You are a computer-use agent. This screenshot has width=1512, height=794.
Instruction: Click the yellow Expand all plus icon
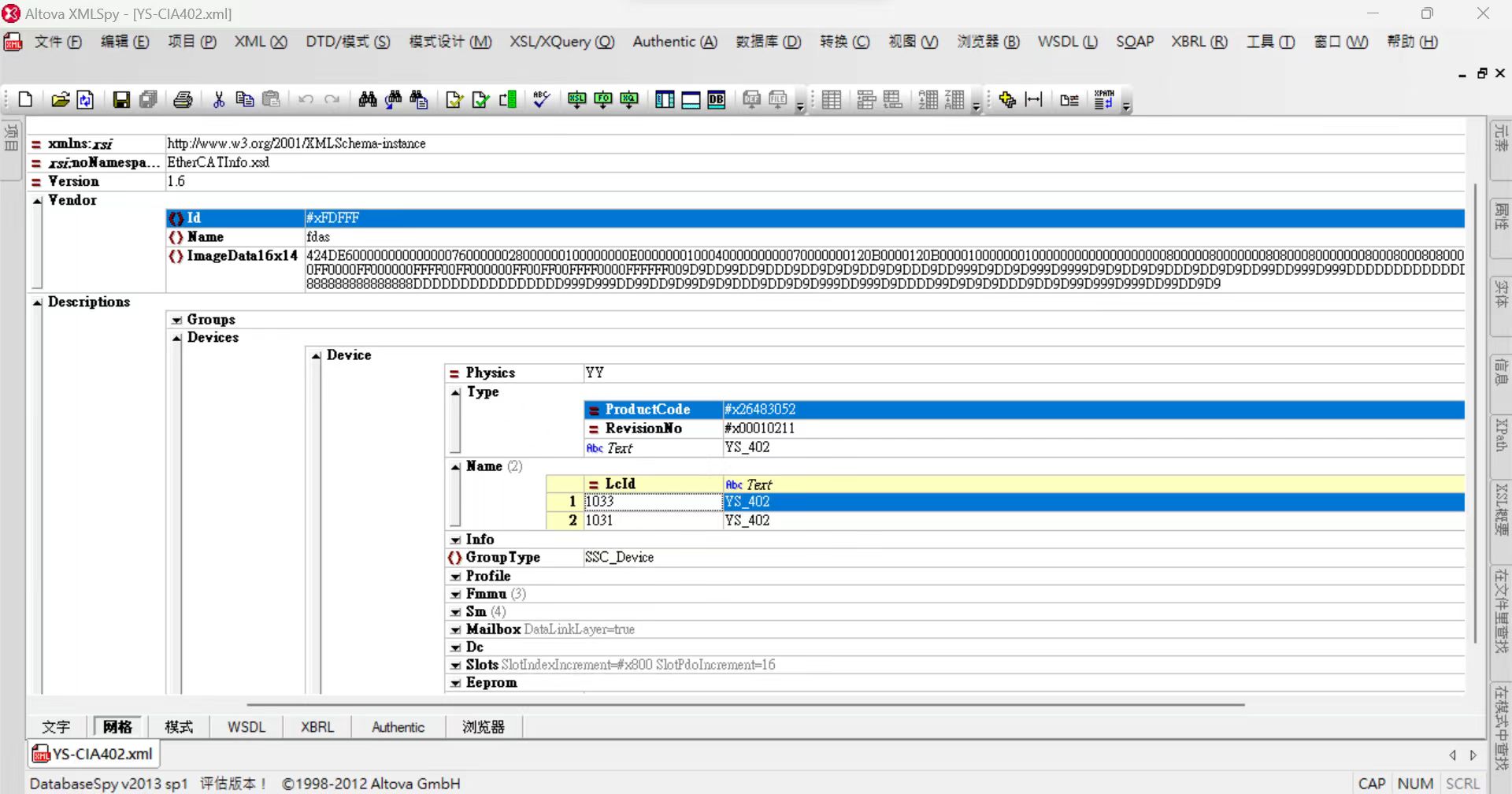click(x=1007, y=100)
